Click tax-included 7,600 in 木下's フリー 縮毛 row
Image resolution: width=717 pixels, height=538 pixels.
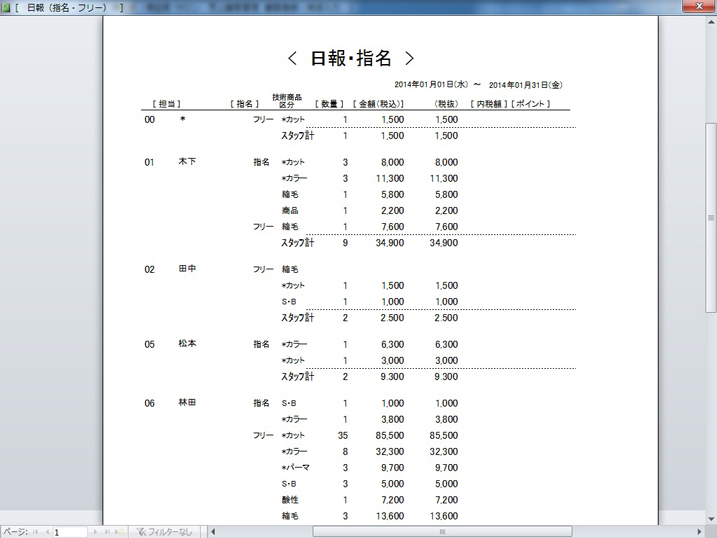point(392,227)
